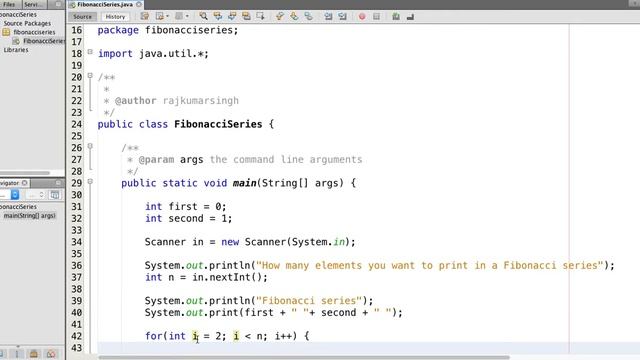640x360 pixels.
Task: Click line number 42 in gutter
Action: pos(76,336)
